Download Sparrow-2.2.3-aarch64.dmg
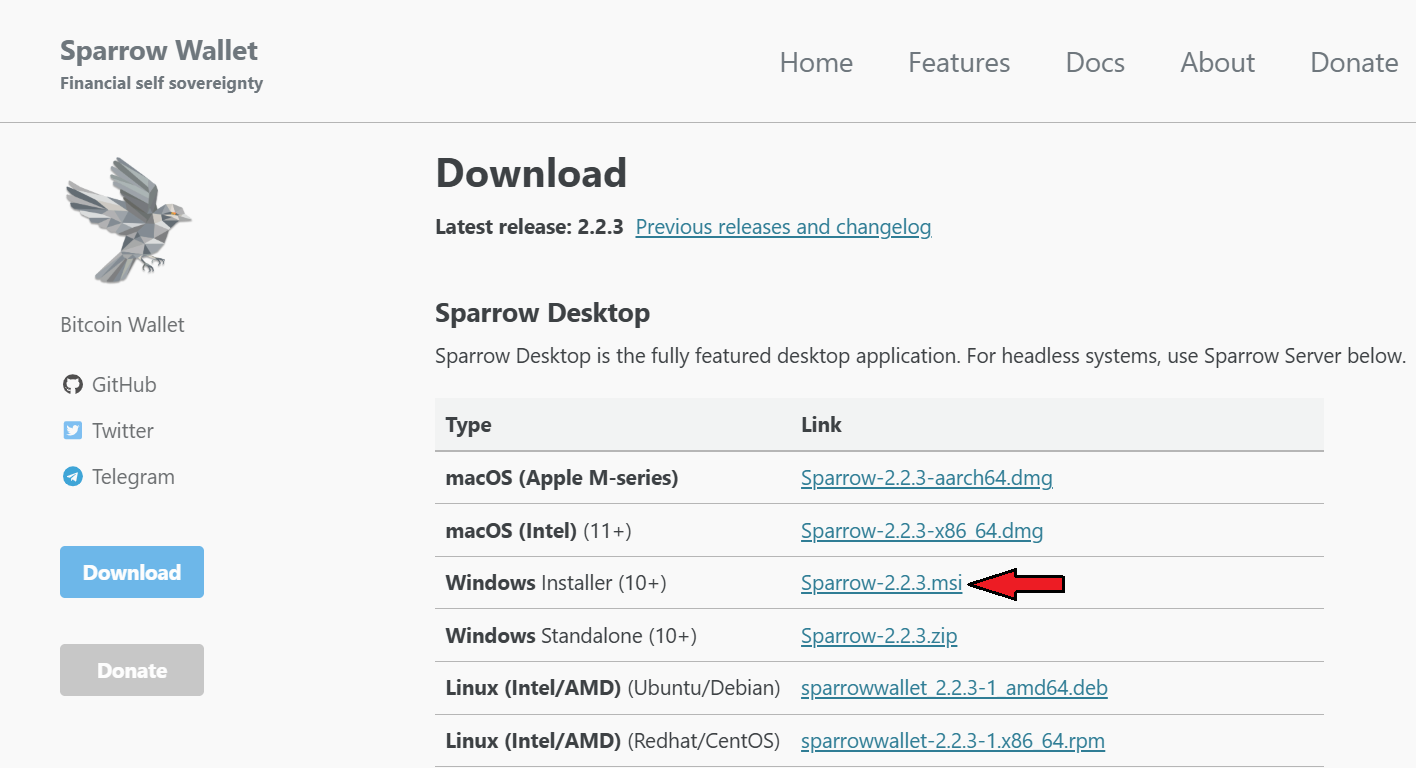The width and height of the screenshot is (1416, 768). pos(927,478)
